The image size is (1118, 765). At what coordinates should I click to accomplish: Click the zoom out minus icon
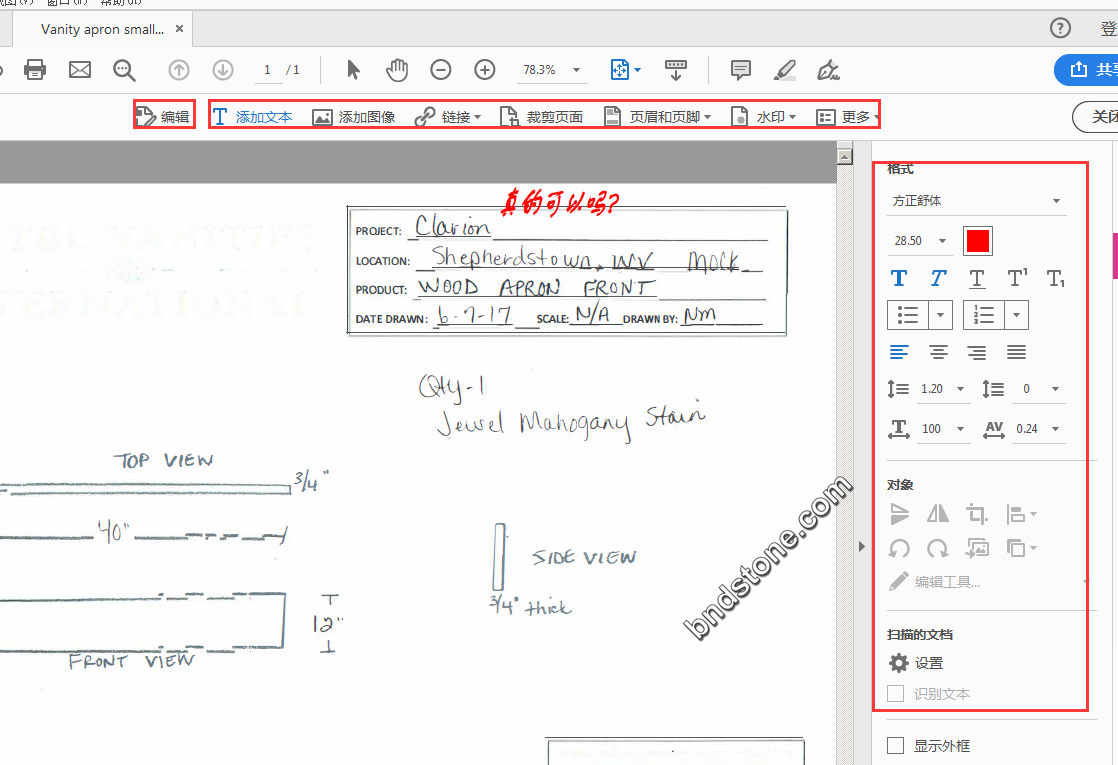pyautogui.click(x=441, y=70)
